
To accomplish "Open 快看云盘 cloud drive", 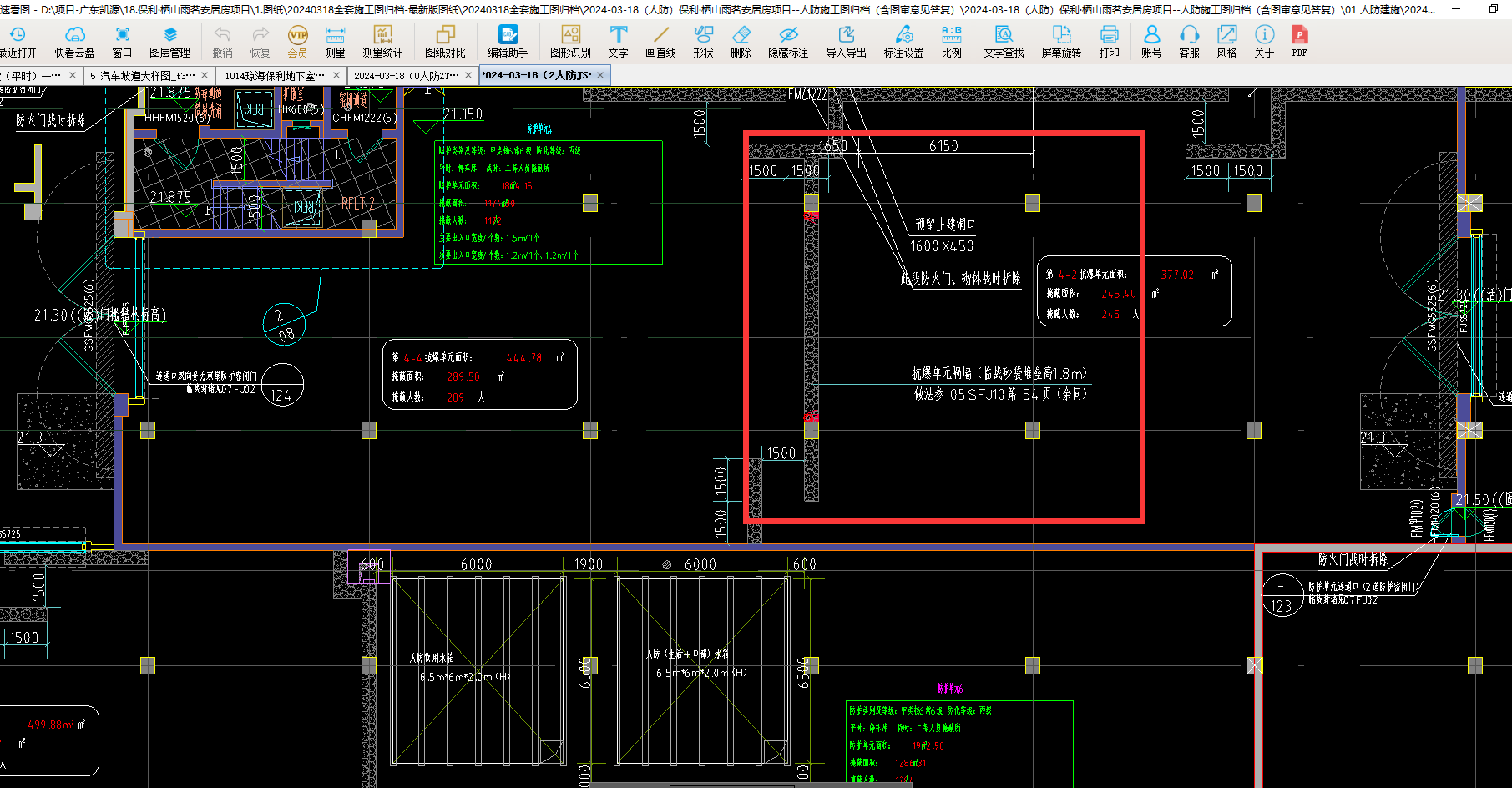I will [x=74, y=42].
